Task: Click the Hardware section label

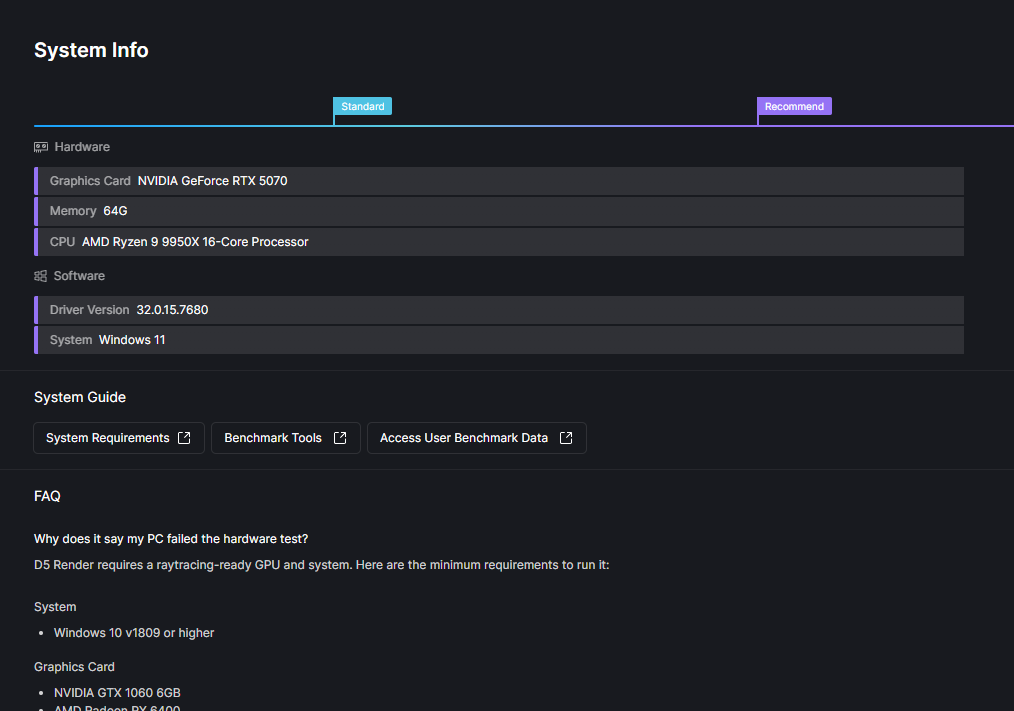Action: coord(82,147)
